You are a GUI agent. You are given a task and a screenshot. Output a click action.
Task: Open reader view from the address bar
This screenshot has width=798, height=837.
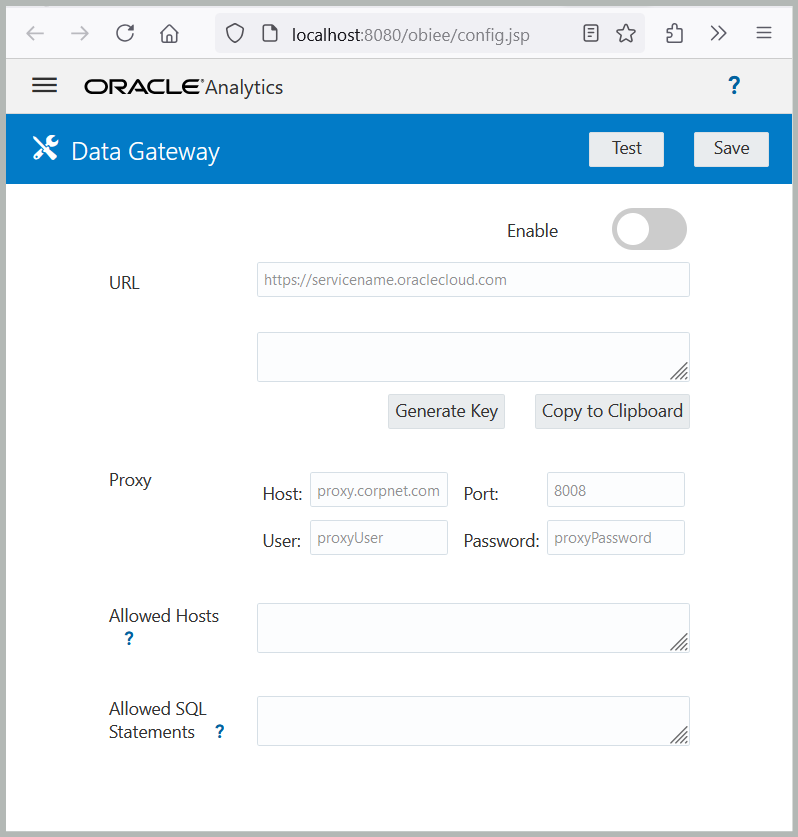point(590,32)
